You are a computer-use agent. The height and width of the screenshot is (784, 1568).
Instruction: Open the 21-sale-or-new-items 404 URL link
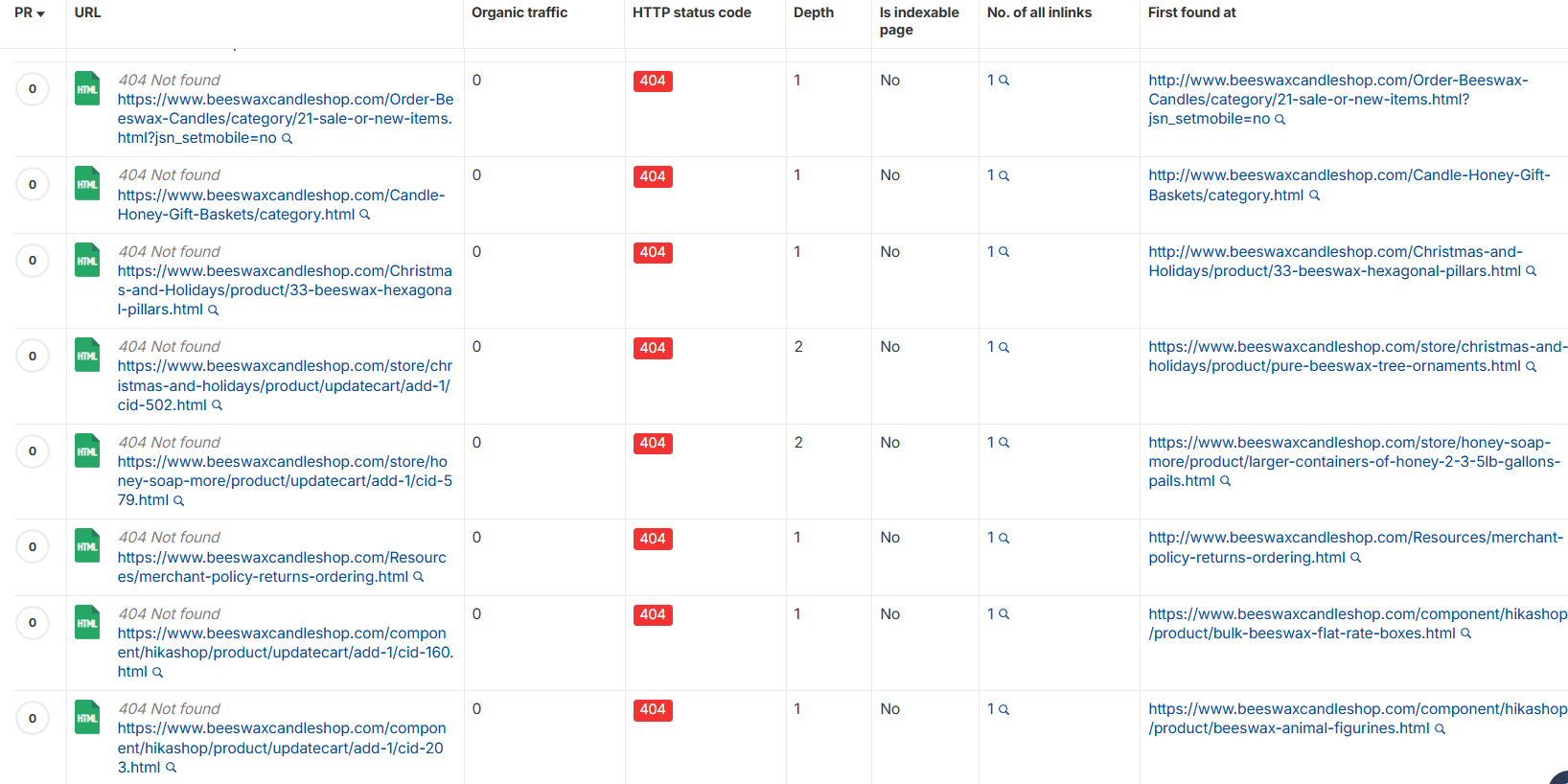pyautogui.click(x=286, y=119)
